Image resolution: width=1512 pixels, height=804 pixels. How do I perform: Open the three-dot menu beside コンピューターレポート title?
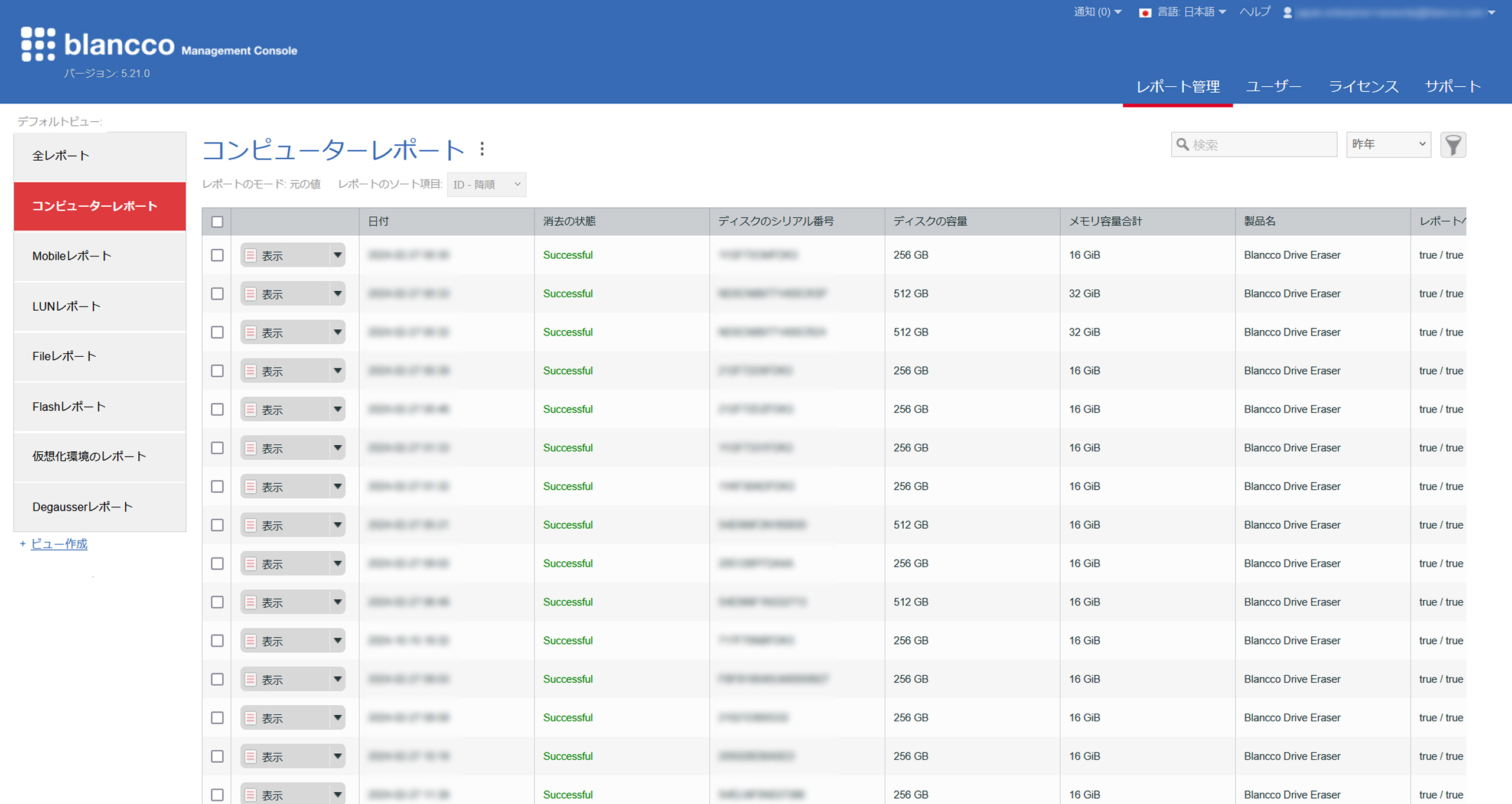[x=483, y=149]
